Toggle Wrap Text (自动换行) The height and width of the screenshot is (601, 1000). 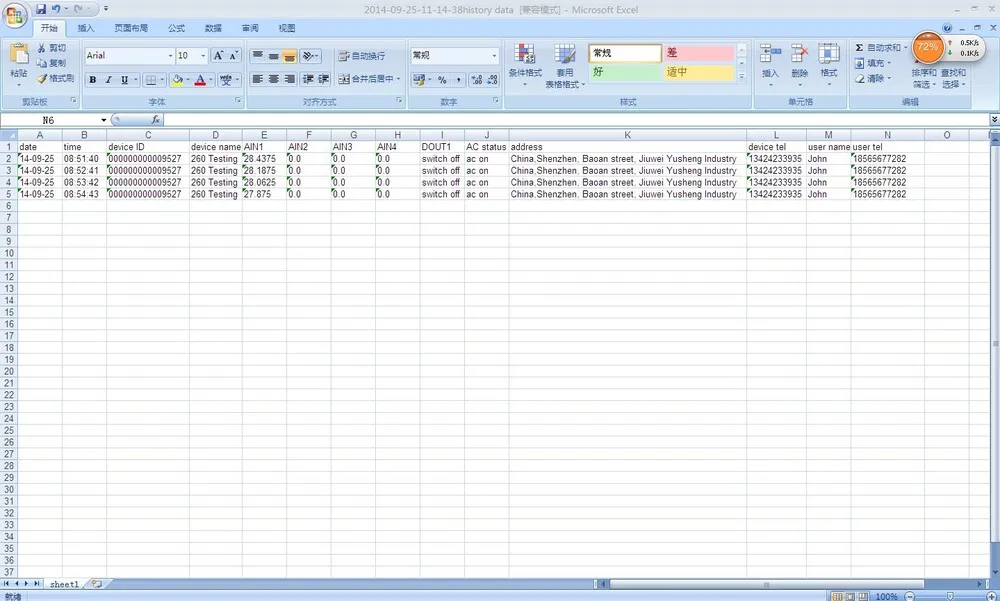pyautogui.click(x=362, y=56)
